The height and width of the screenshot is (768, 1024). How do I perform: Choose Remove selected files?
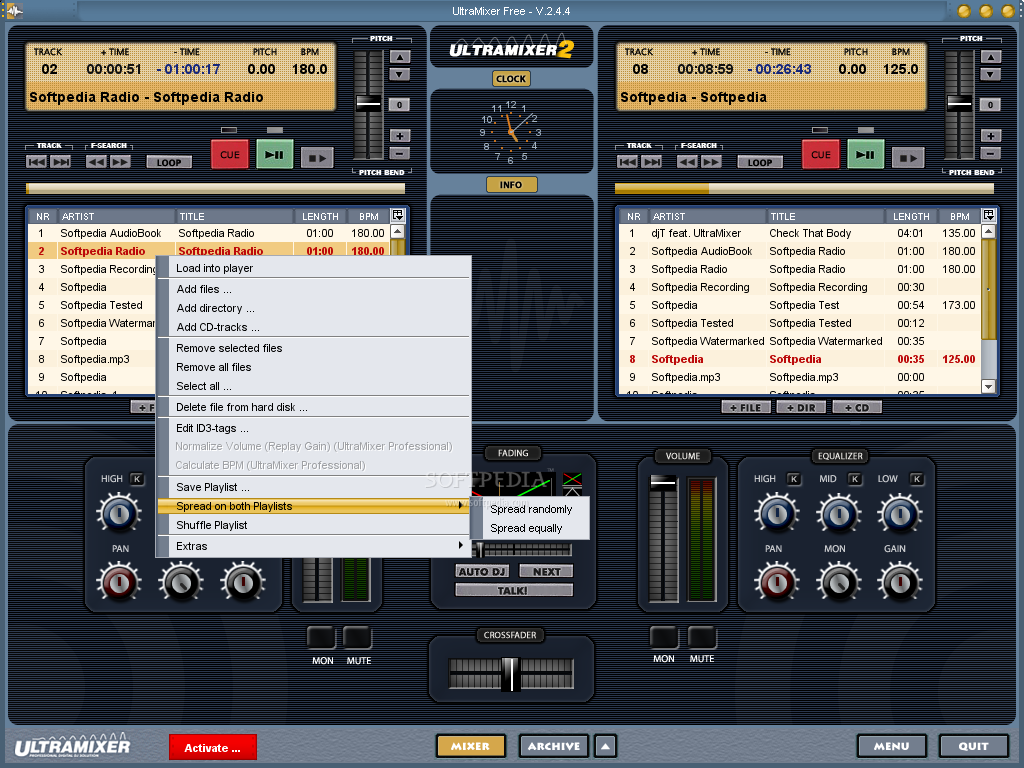coord(313,348)
